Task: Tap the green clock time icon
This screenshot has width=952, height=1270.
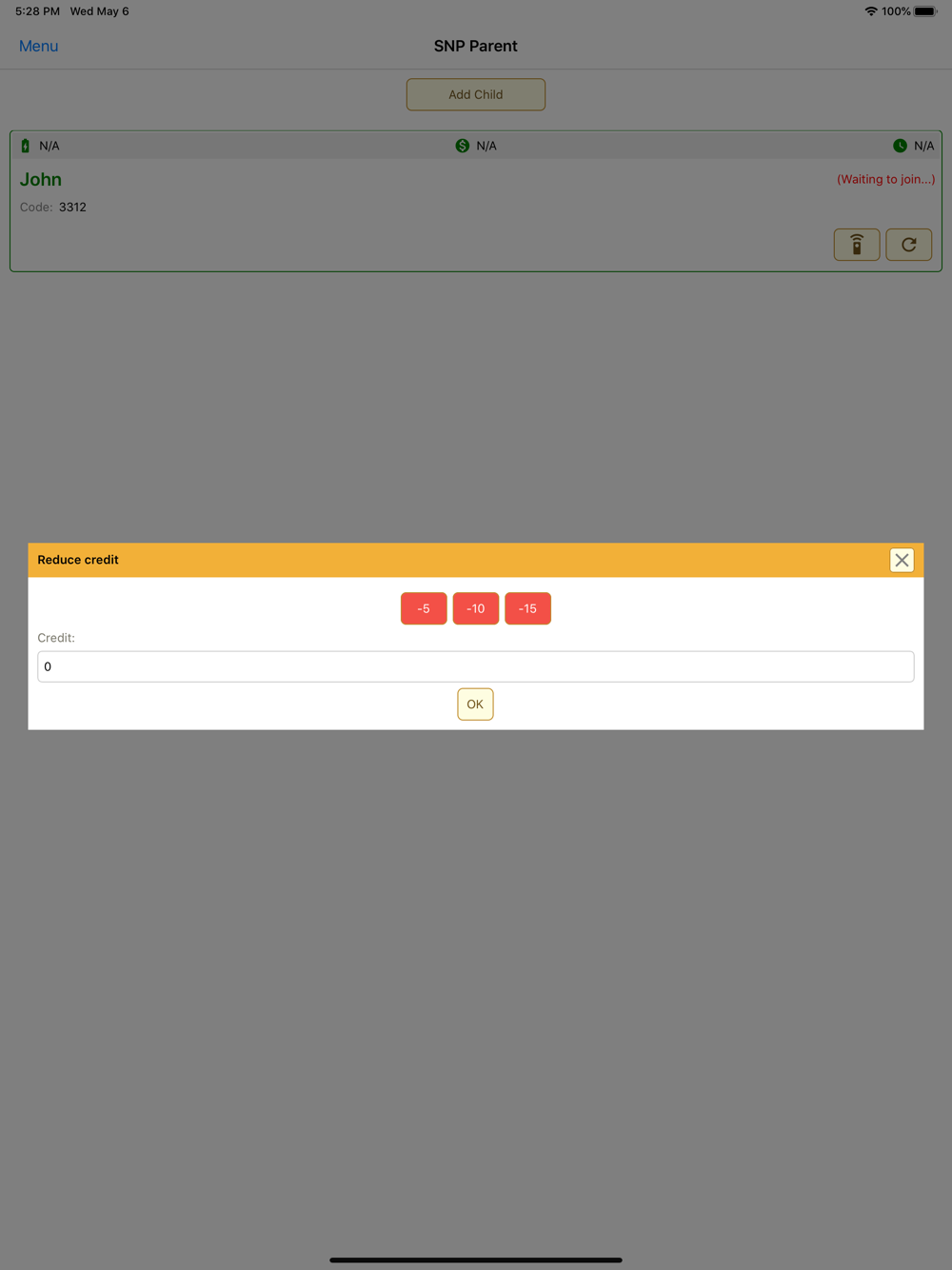Action: [x=900, y=146]
